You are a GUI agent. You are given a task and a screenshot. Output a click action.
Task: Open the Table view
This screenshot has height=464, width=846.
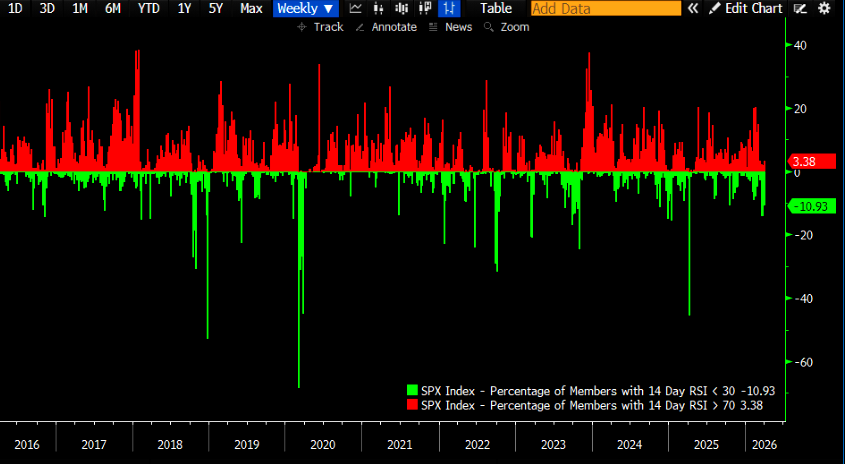pyautogui.click(x=495, y=8)
